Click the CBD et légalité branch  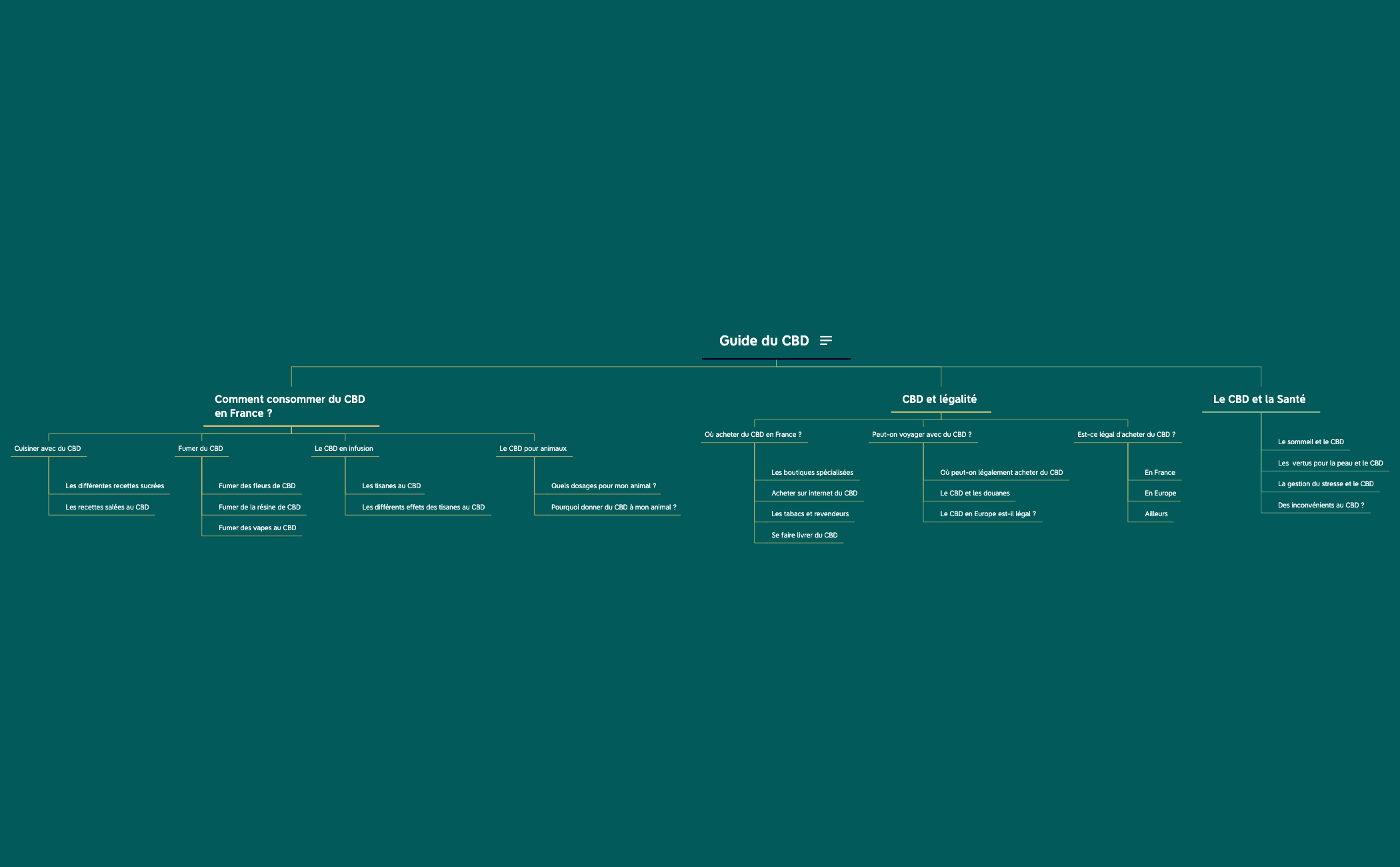(x=939, y=399)
